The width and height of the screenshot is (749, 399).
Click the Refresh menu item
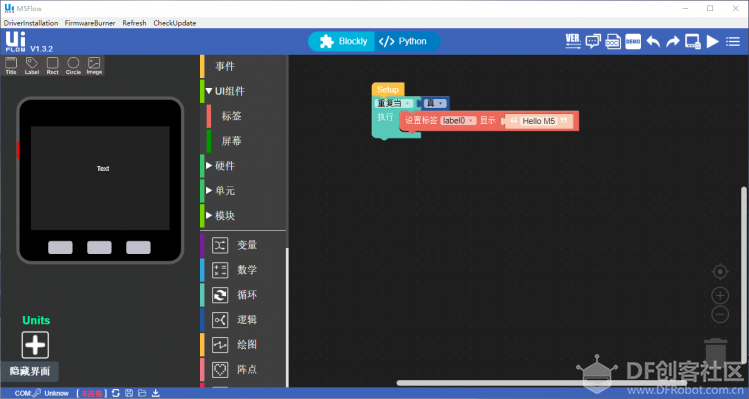tap(134, 23)
